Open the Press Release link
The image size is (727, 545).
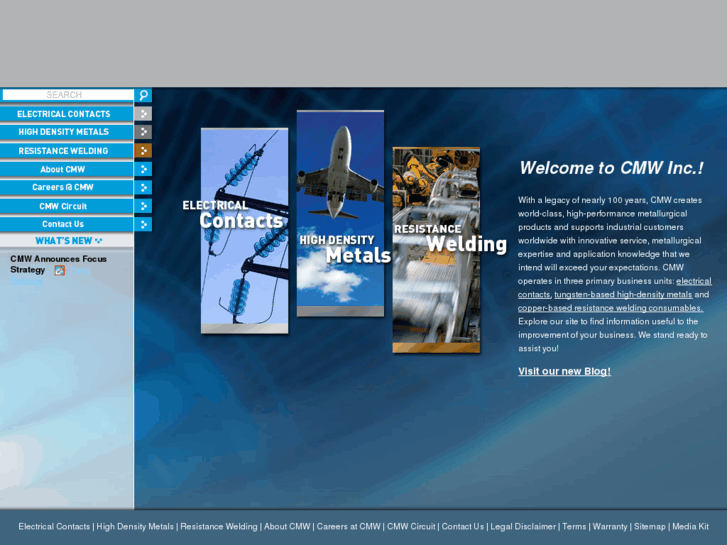[x=79, y=270]
